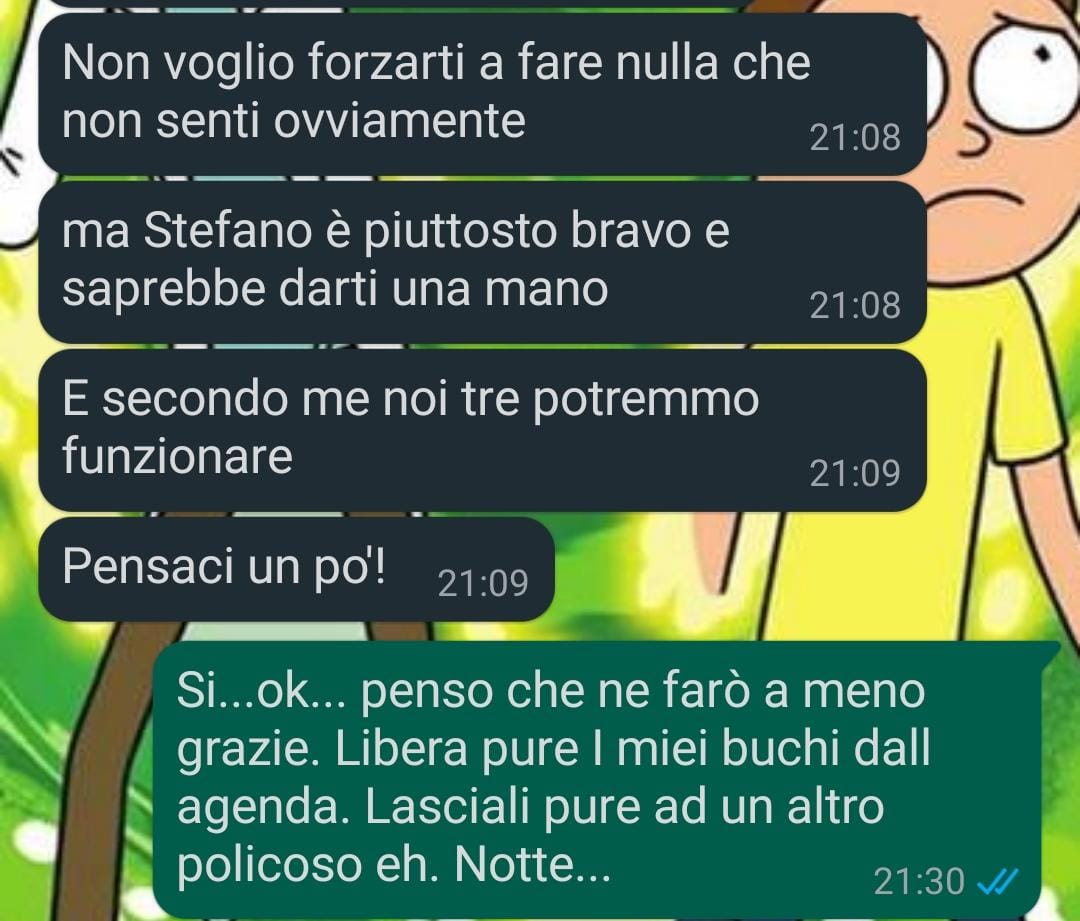Select the message 'Pensaci un po'!'
The image size is (1080, 921).
(296, 569)
